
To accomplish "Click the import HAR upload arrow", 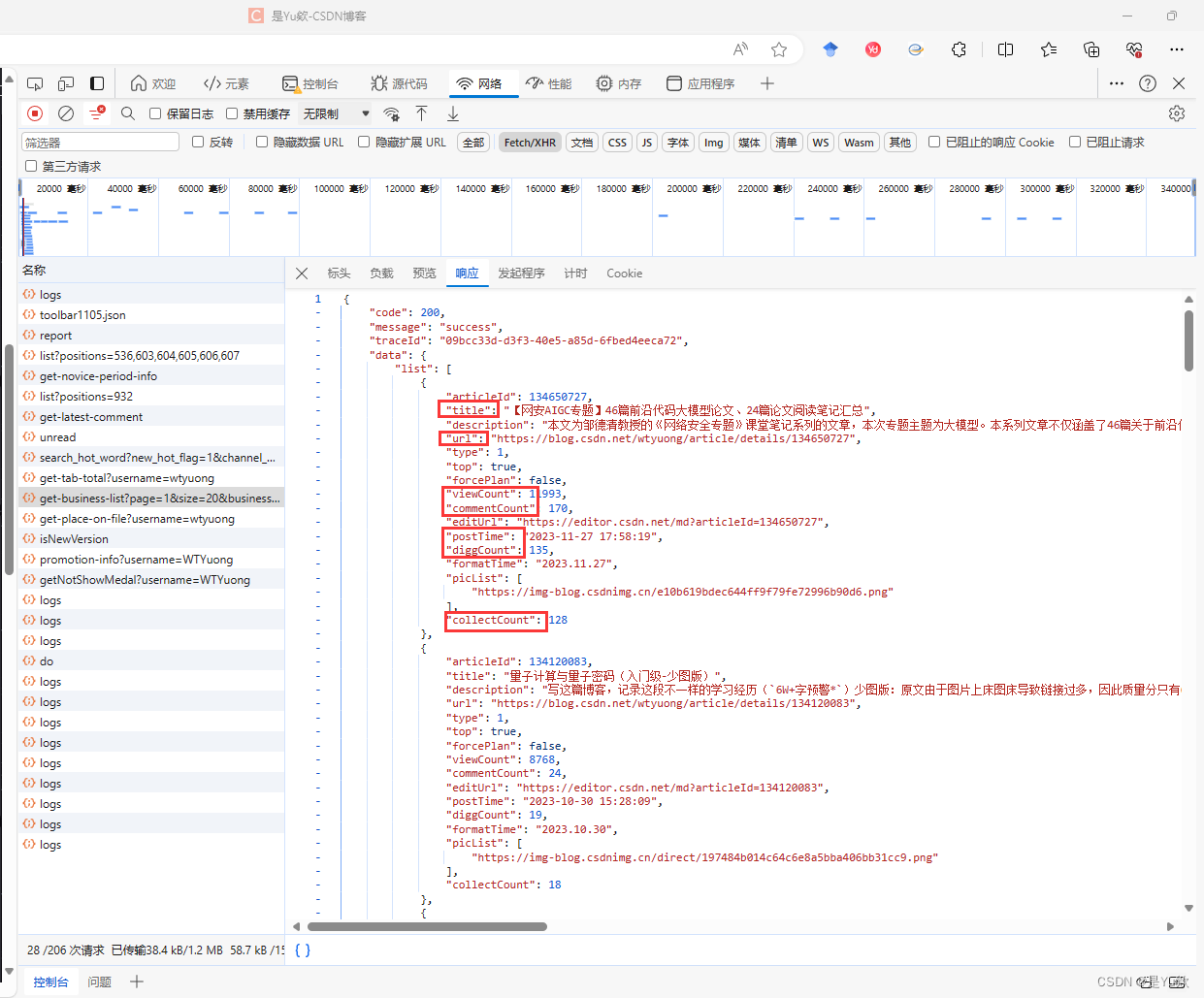I will [x=421, y=113].
